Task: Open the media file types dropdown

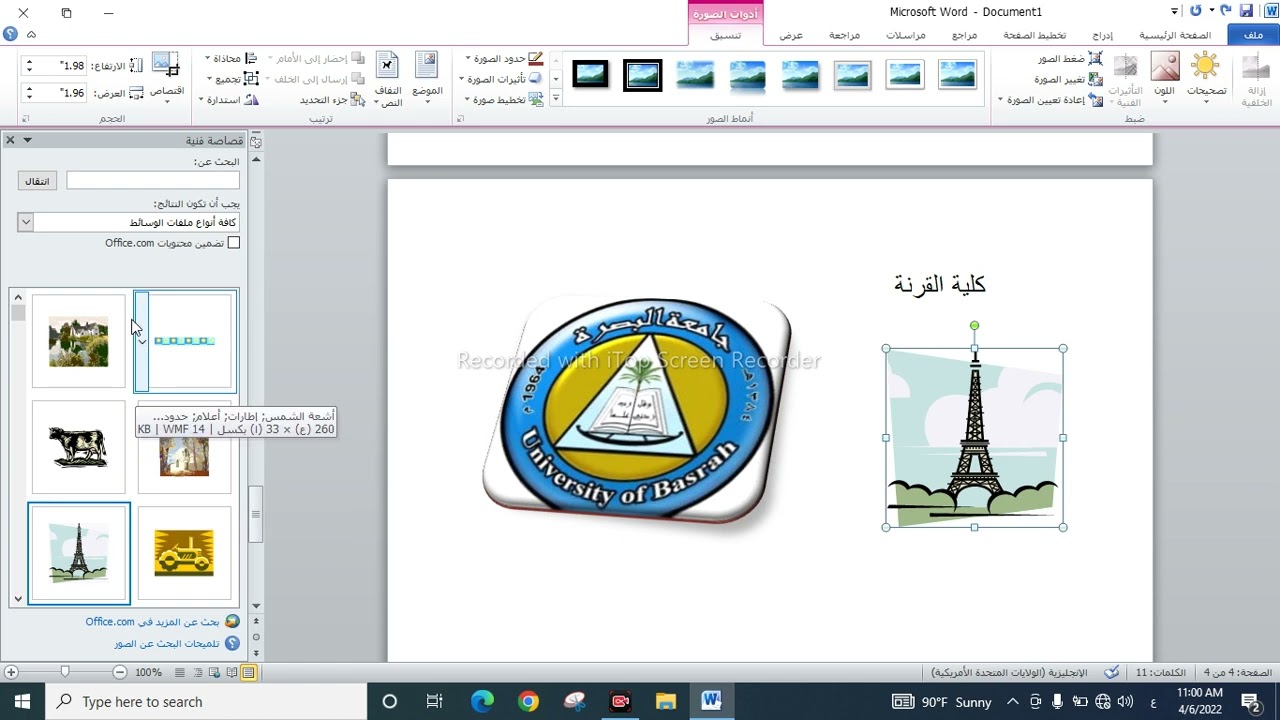Action: (26, 222)
